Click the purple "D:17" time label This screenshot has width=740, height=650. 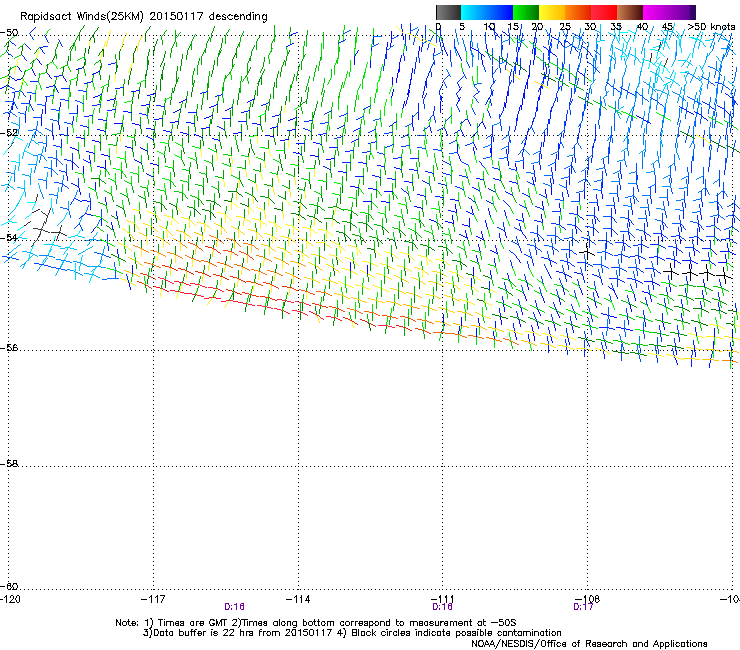tap(583, 607)
